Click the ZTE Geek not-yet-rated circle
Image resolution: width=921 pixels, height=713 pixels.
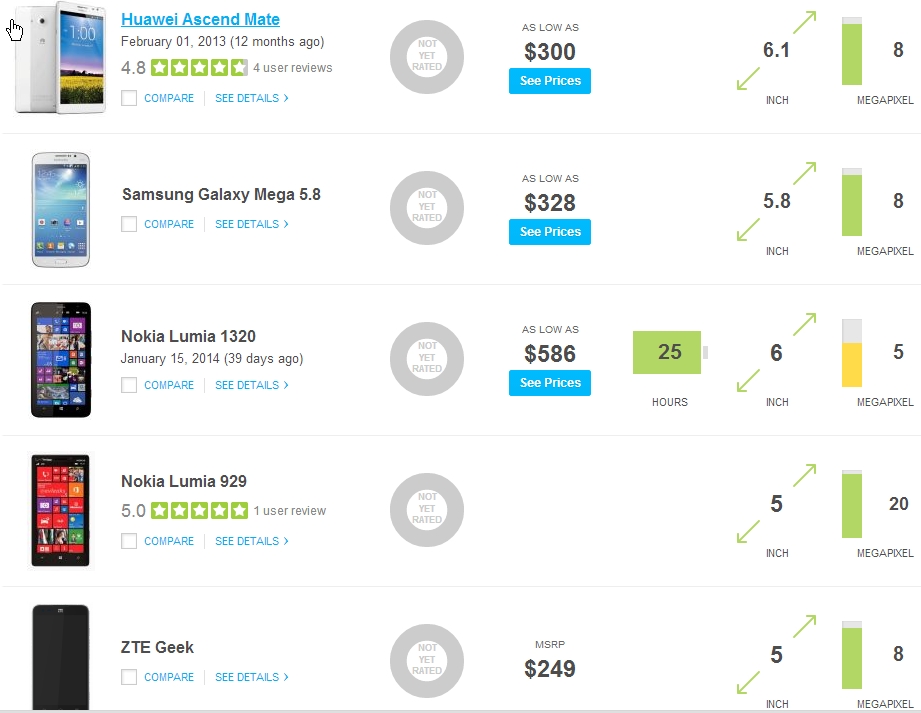427,661
